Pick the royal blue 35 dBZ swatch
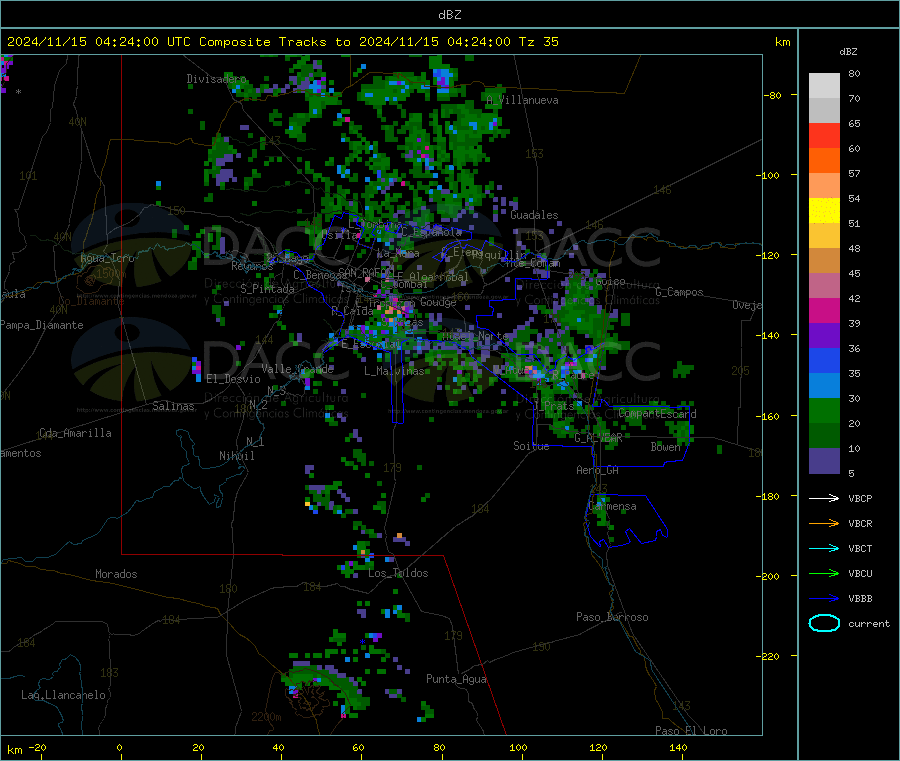 824,360
